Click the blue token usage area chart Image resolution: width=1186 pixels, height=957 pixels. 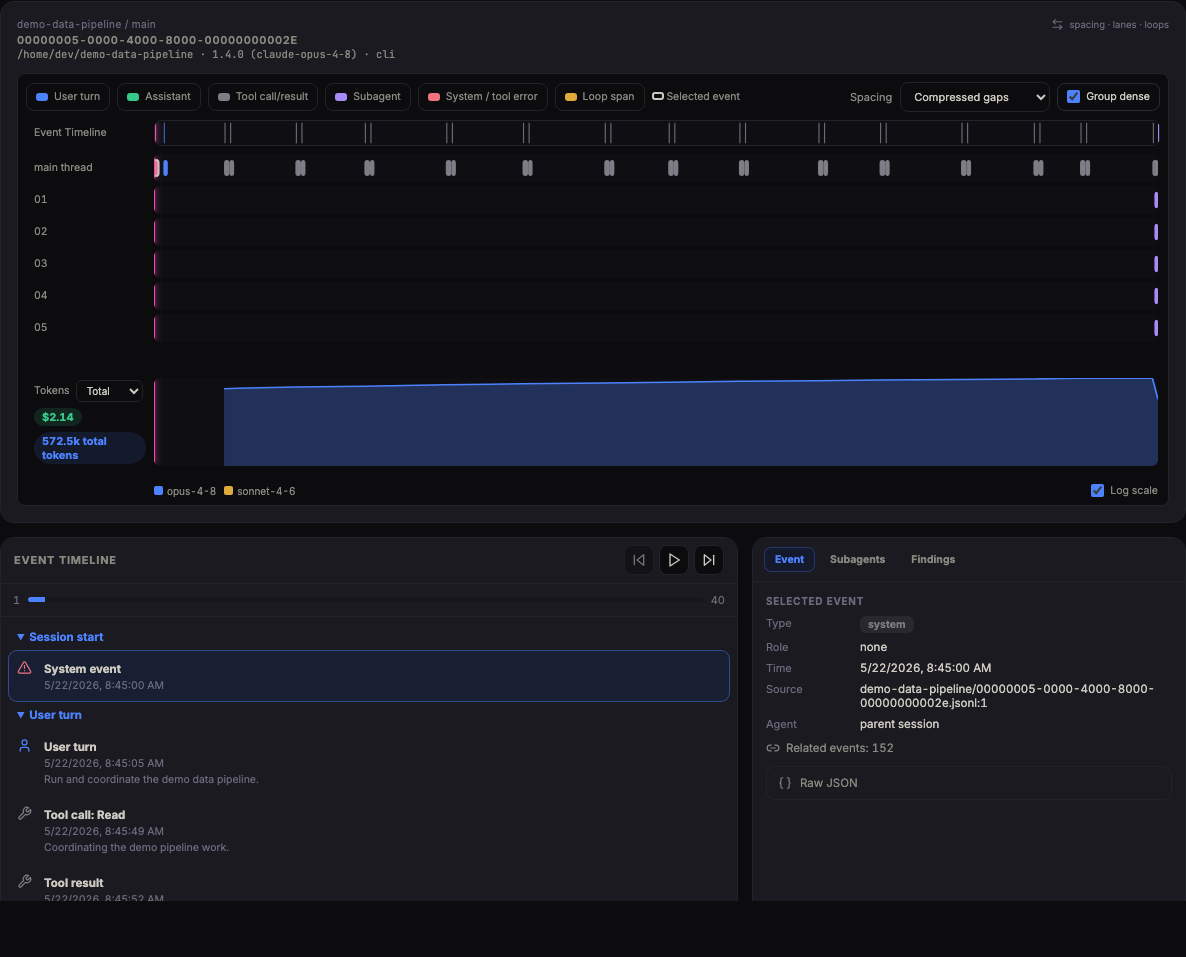(x=691, y=424)
